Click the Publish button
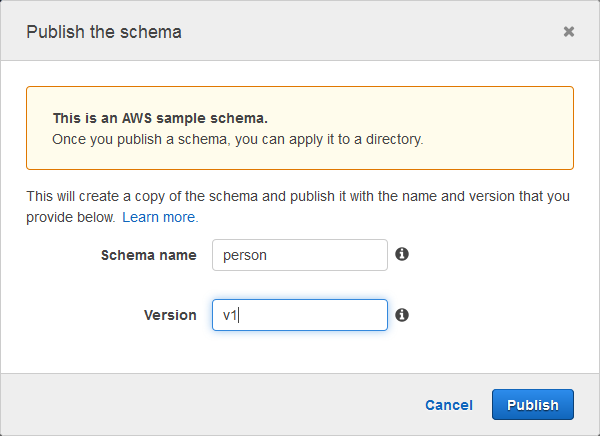The image size is (600, 436). (x=532, y=404)
